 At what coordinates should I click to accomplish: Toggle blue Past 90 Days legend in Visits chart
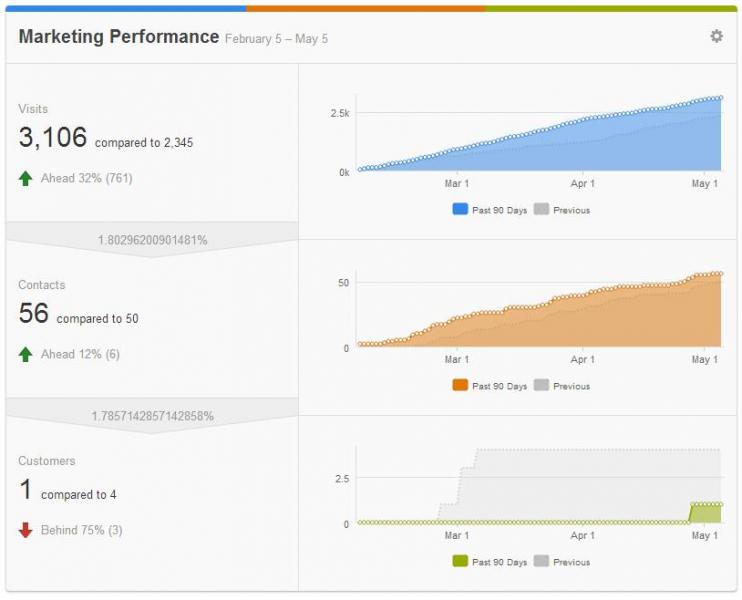click(490, 210)
